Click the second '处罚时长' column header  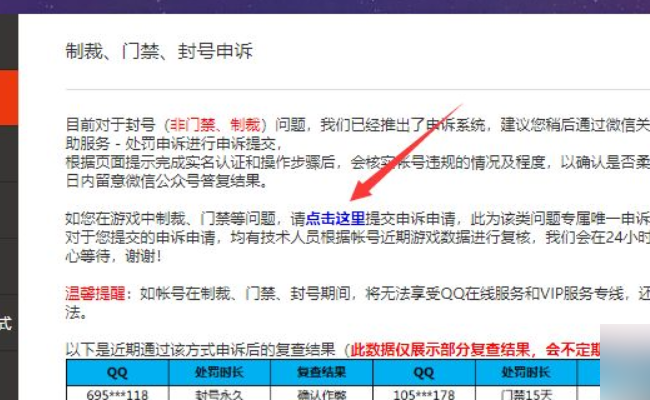529,372
